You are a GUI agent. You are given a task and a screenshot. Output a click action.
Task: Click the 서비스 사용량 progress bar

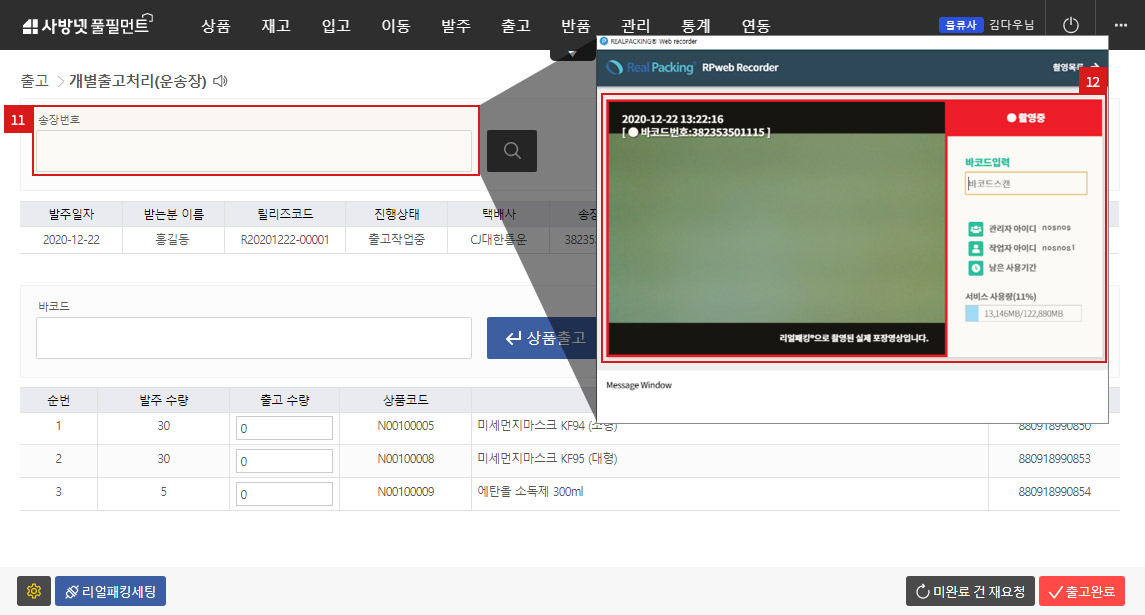(x=1023, y=314)
